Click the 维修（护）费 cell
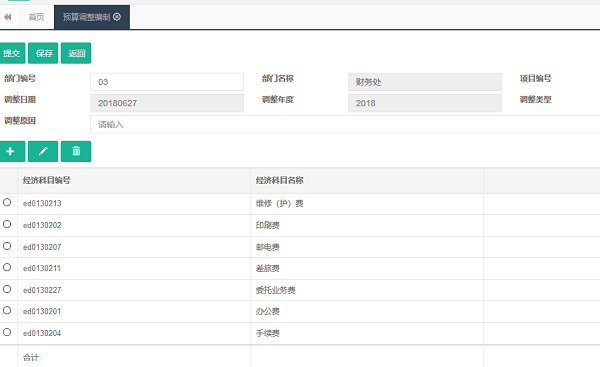600x367 pixels. [367, 204]
